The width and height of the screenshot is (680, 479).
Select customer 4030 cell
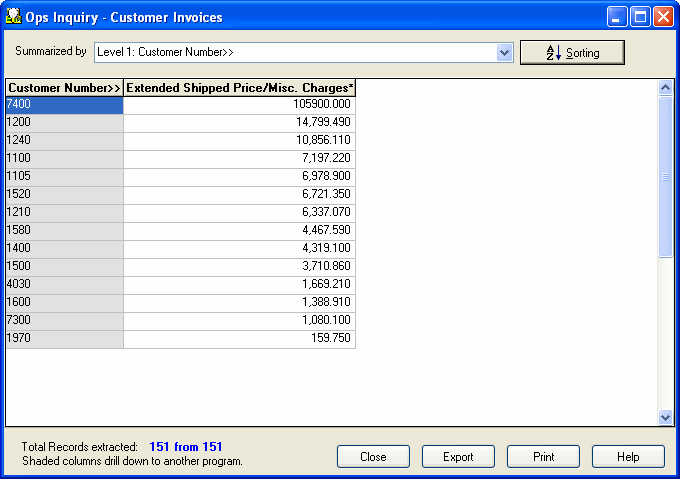[65, 285]
